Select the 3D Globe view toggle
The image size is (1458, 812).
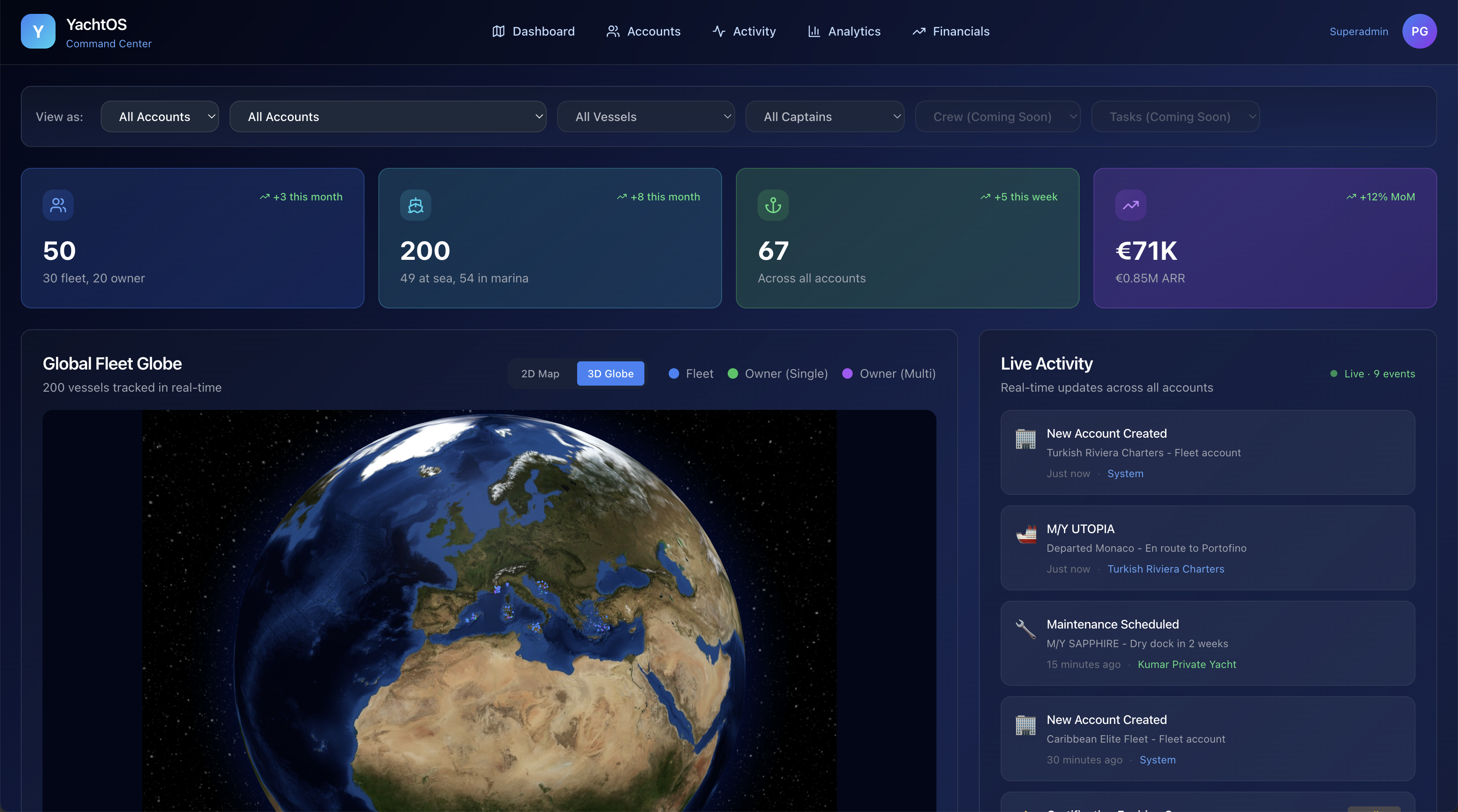coord(610,373)
